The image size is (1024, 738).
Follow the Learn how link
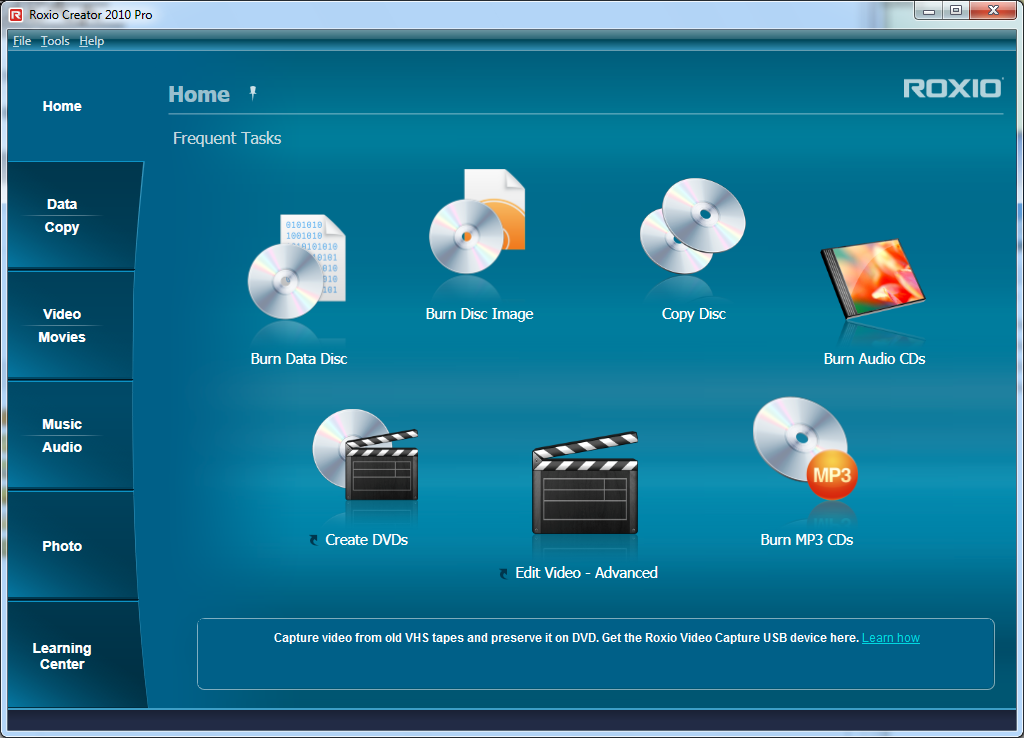point(890,638)
